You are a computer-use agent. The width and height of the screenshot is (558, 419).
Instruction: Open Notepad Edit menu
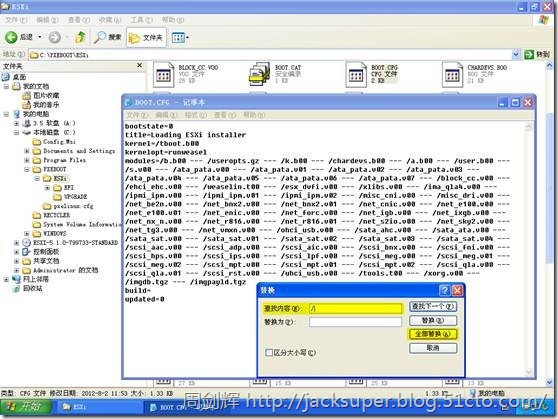166,115
